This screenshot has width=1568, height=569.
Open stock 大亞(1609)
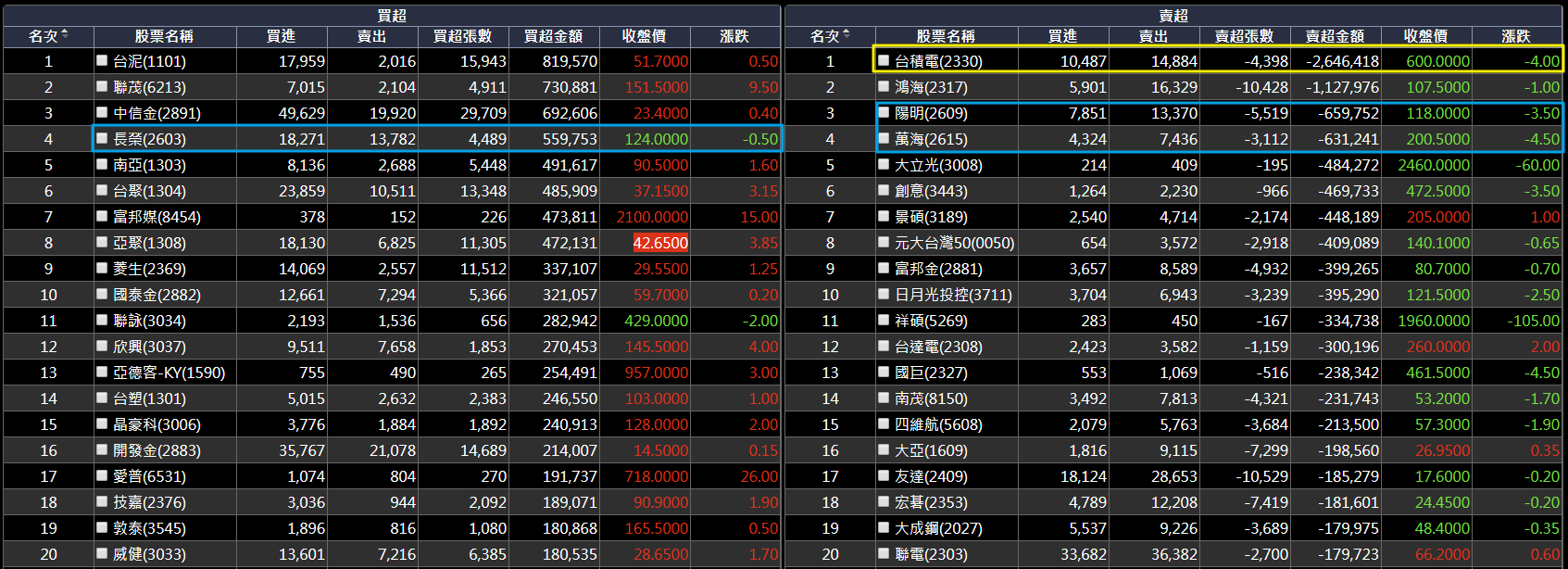(931, 450)
